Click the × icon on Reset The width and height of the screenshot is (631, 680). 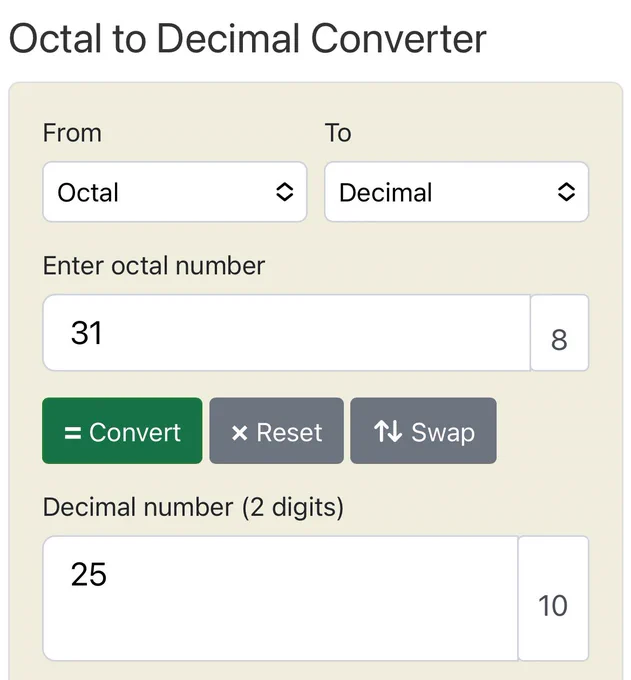click(239, 433)
